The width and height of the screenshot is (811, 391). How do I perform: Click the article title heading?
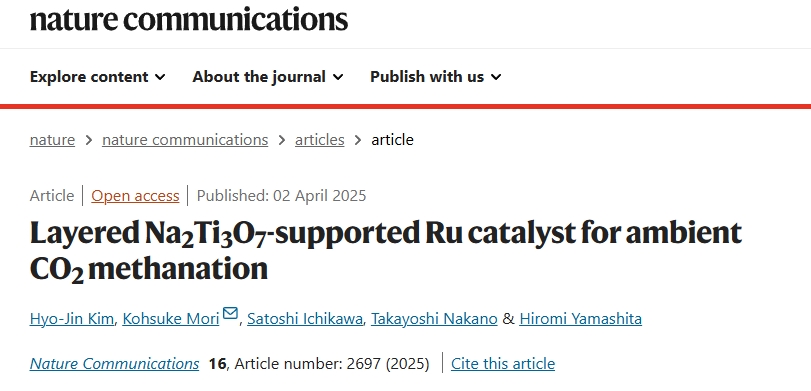pos(386,251)
